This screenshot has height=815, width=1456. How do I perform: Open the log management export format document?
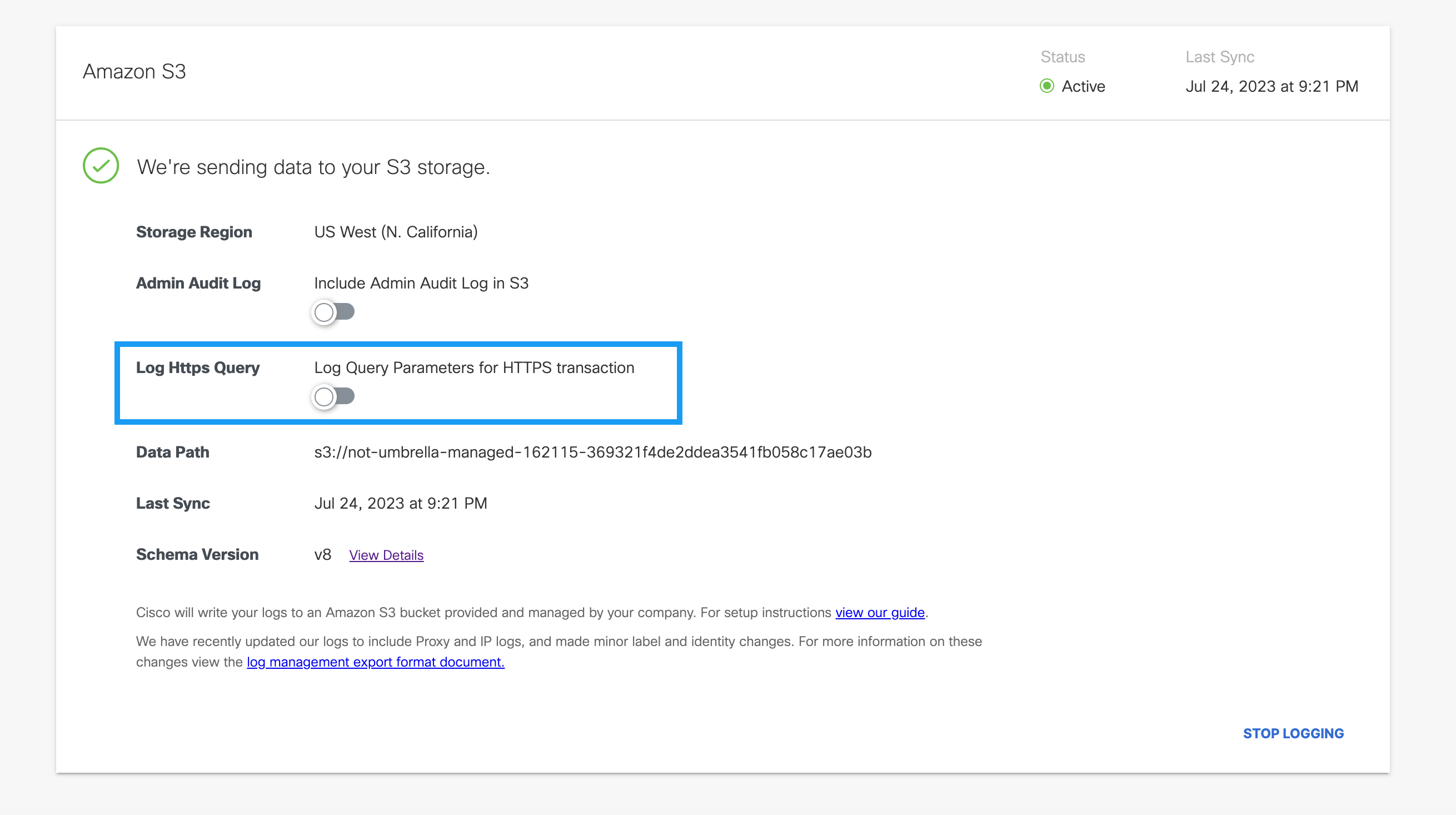375,662
